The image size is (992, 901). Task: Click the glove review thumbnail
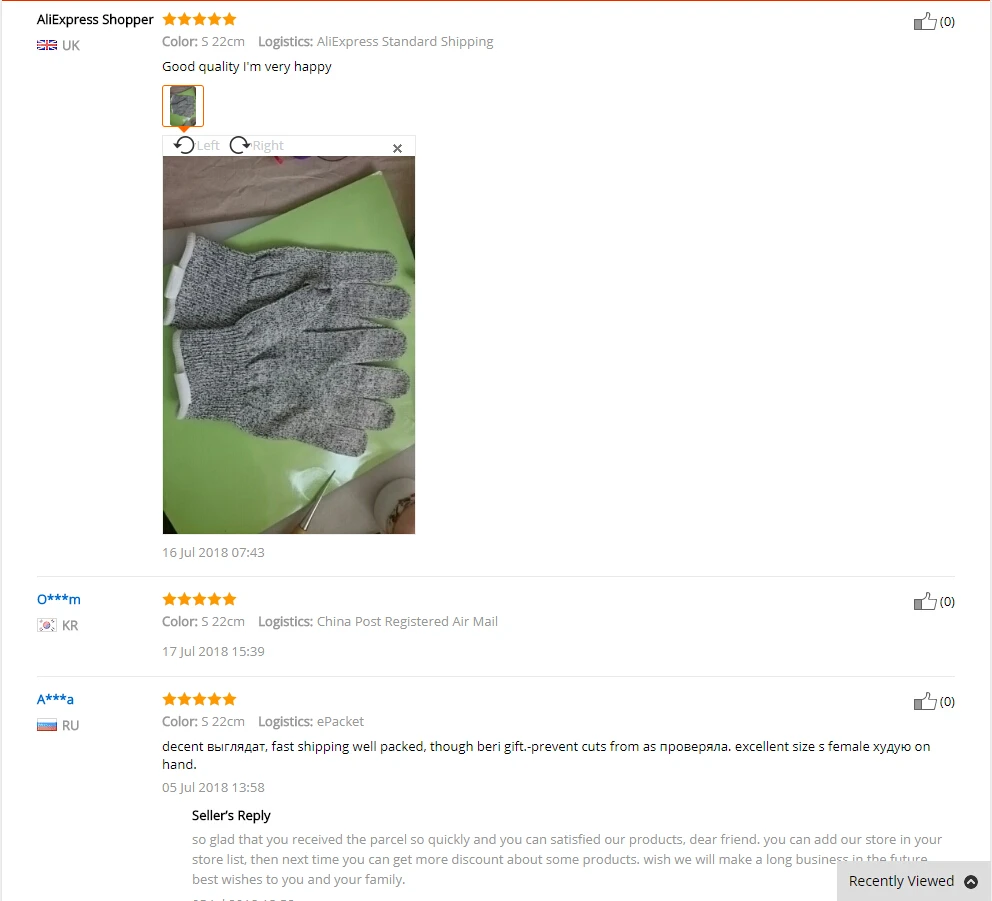point(183,106)
